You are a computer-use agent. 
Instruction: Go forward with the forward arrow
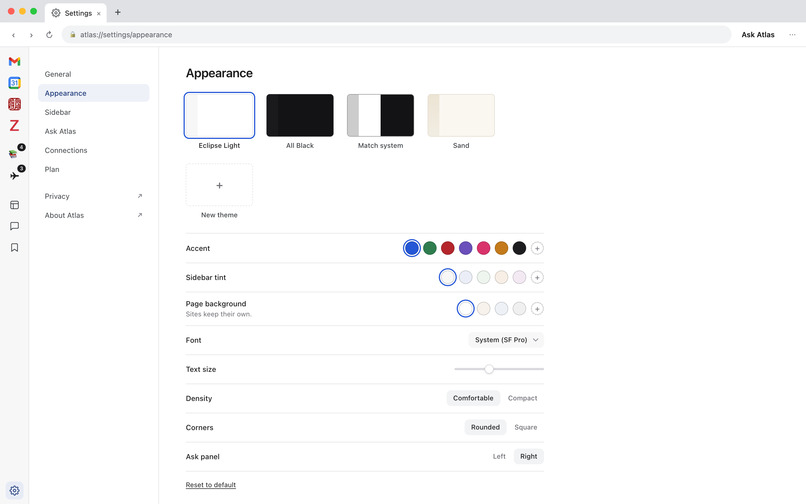tap(31, 35)
